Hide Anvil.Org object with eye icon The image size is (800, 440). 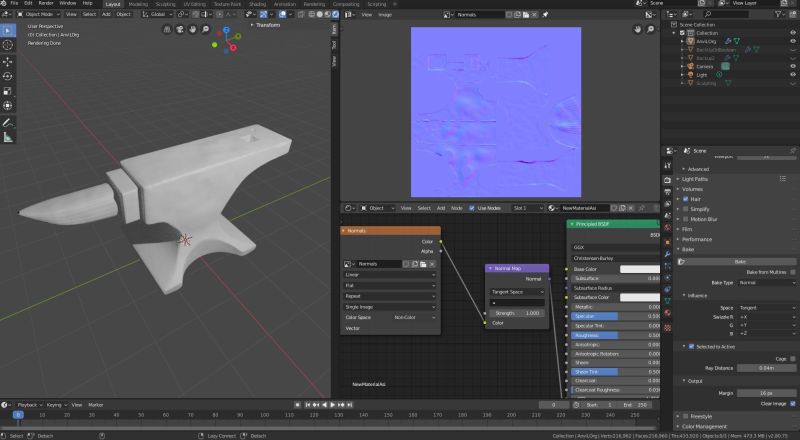click(x=793, y=41)
